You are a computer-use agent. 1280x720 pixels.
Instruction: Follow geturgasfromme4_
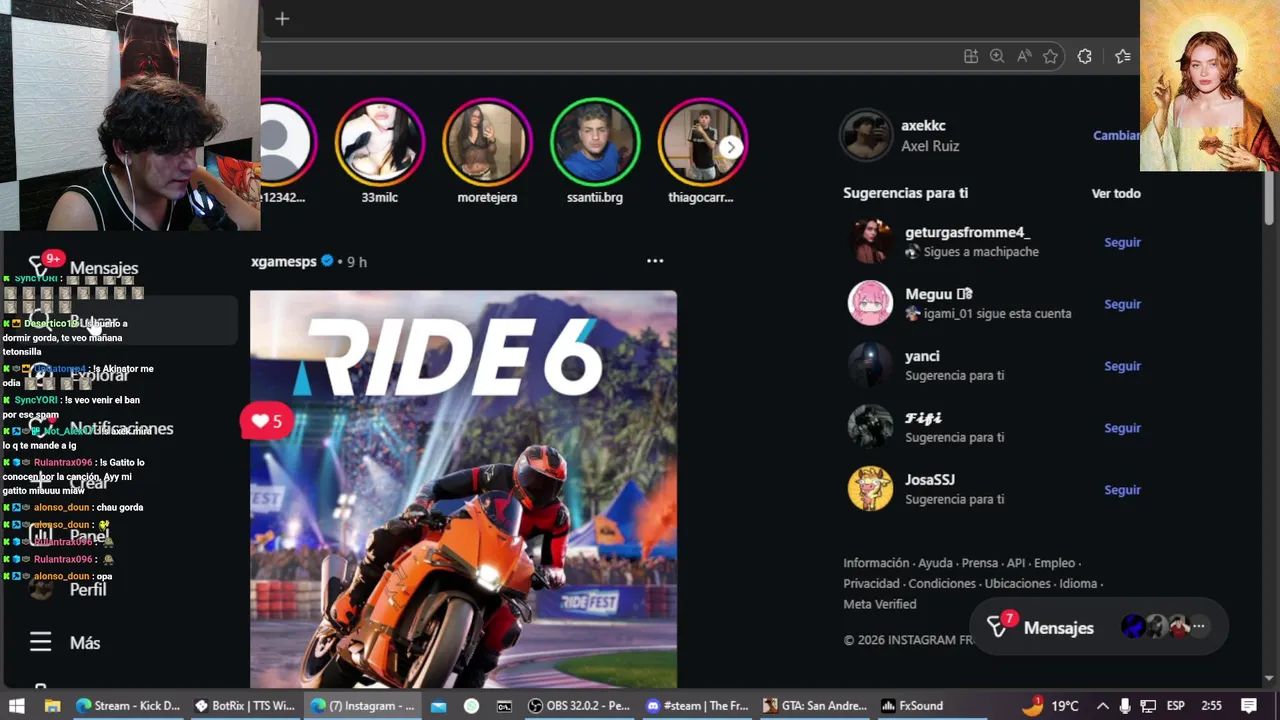1122,242
